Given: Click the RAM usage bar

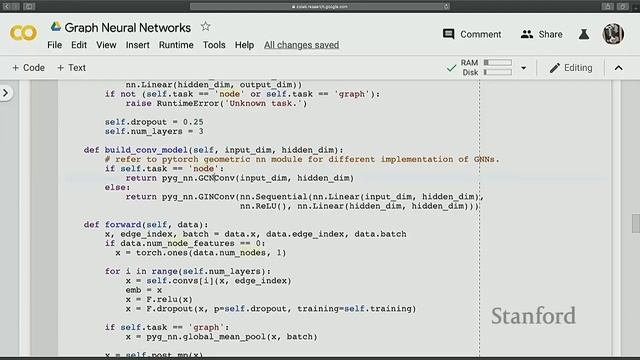Looking at the screenshot, I should (x=498, y=62).
